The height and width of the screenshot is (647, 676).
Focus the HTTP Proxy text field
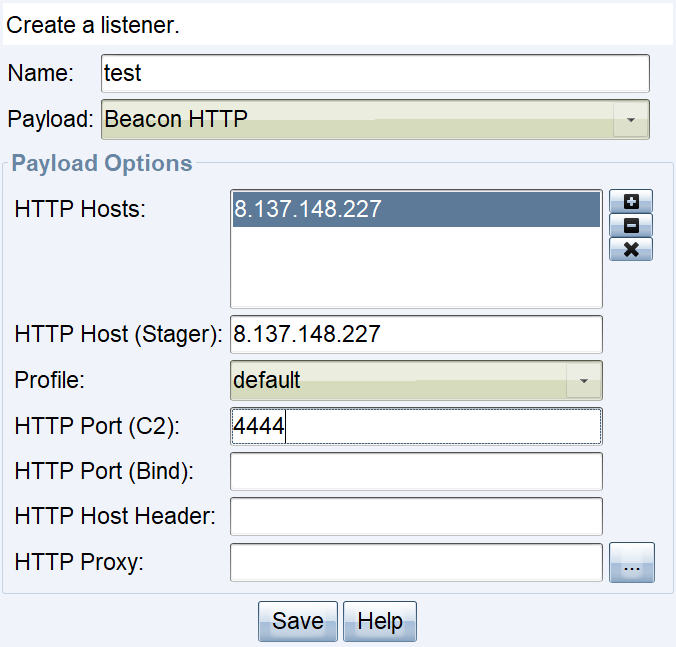[x=416, y=562]
